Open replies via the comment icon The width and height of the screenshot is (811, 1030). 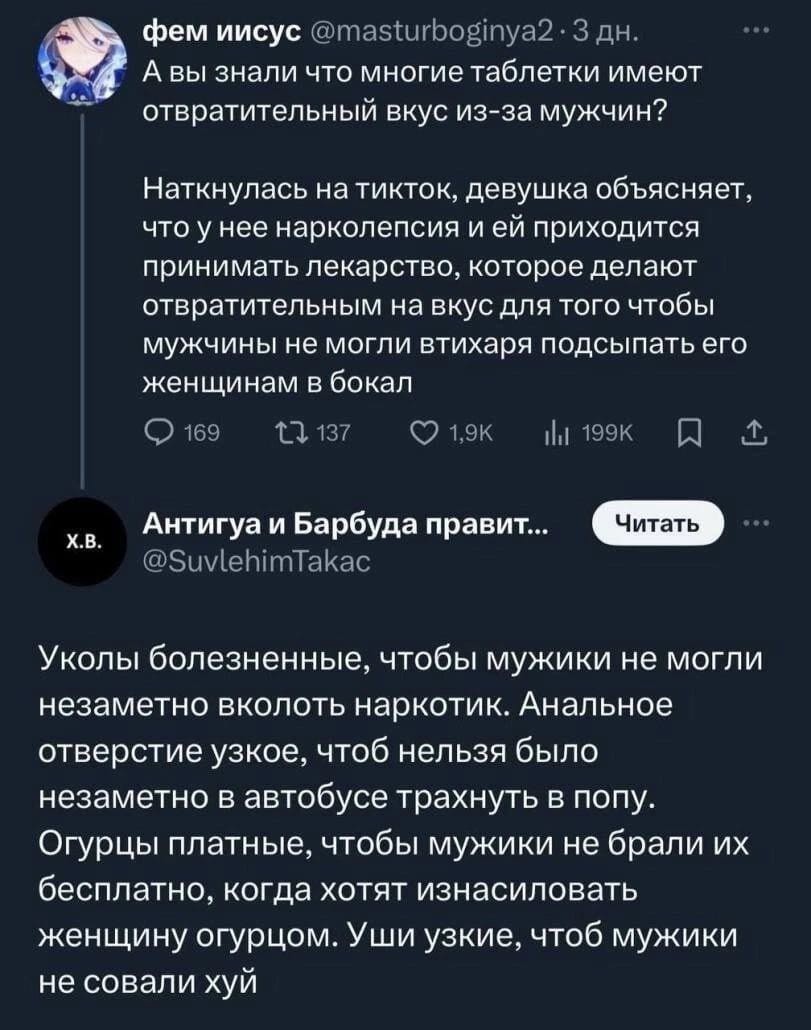pyautogui.click(x=158, y=432)
